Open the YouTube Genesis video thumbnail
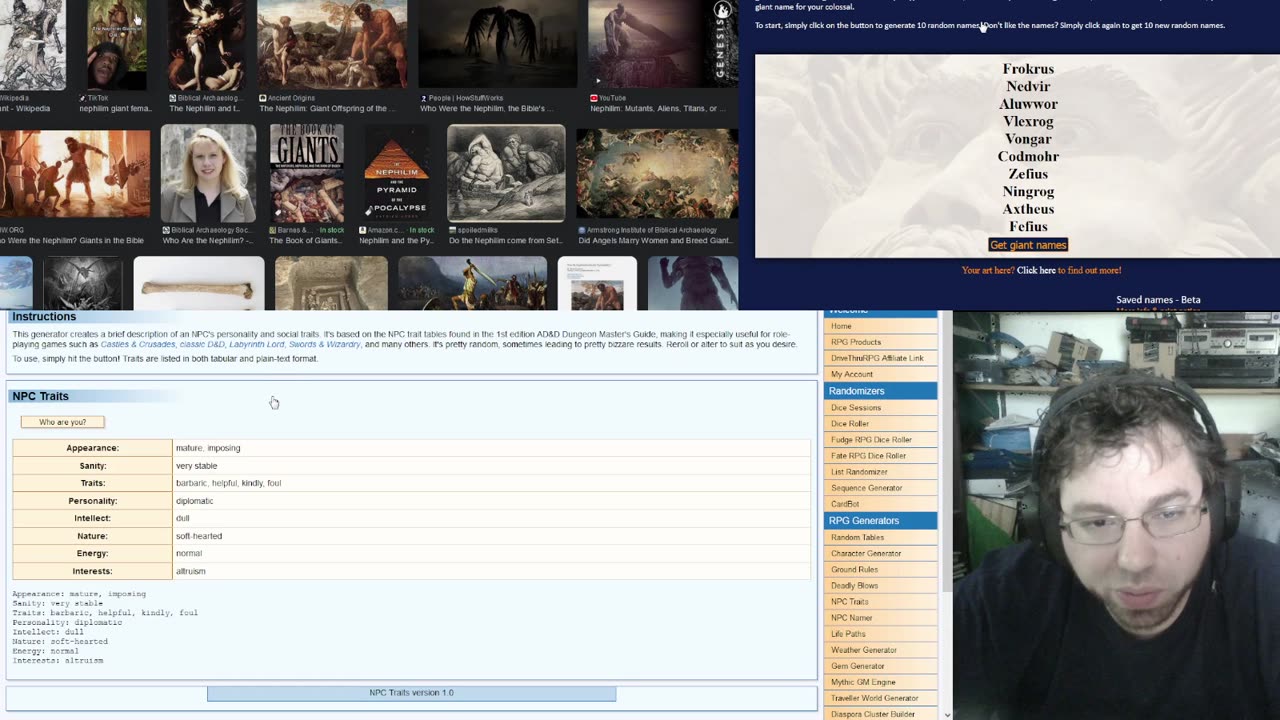 pyautogui.click(x=663, y=44)
